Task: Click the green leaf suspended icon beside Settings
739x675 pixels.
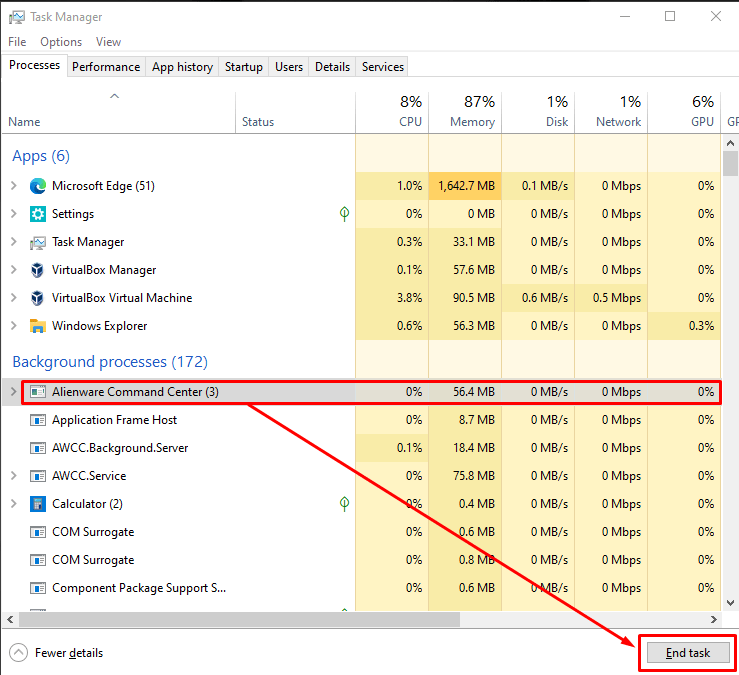Action: pos(345,214)
